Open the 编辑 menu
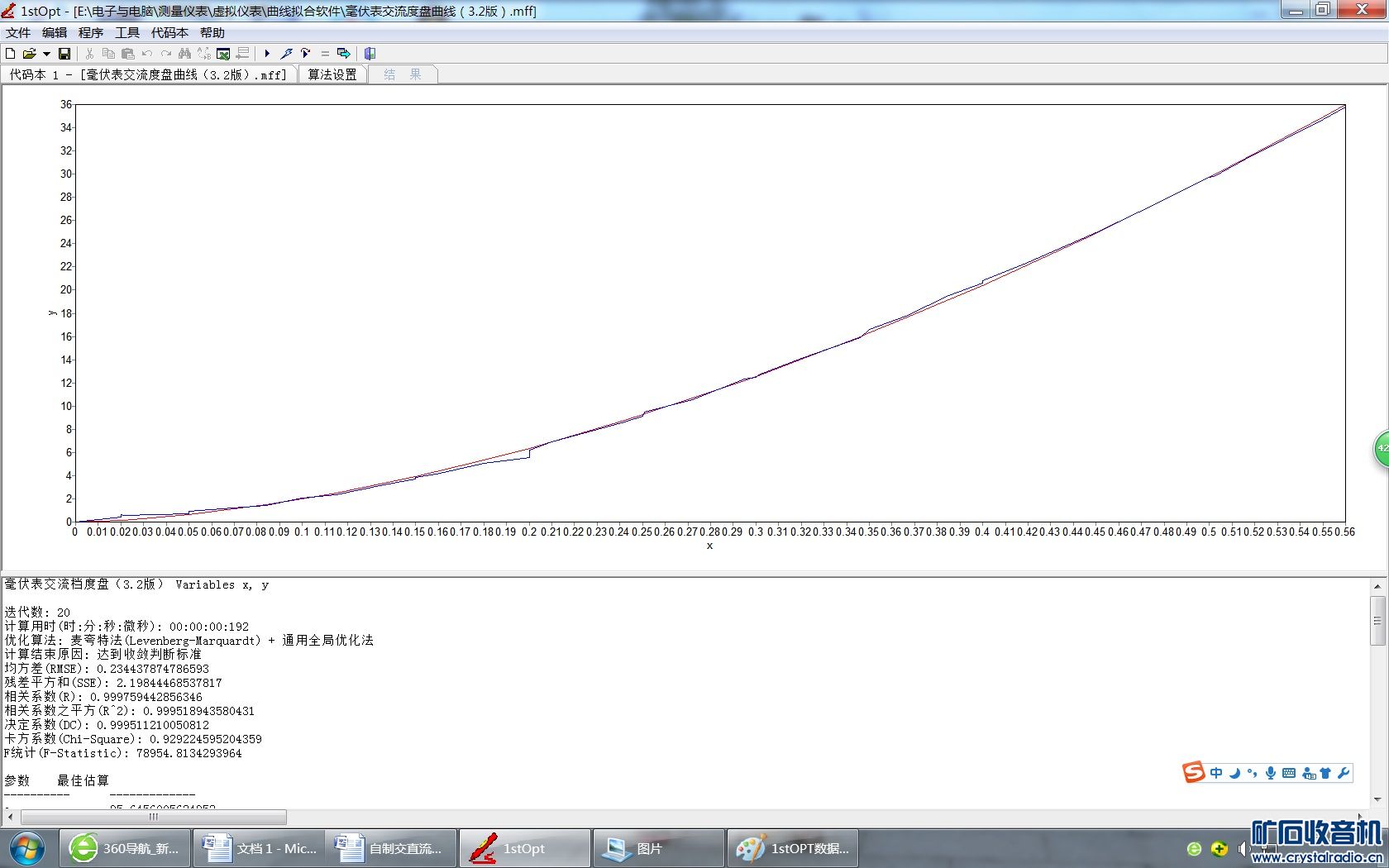Screen dimensions: 1389x868 coord(55,33)
